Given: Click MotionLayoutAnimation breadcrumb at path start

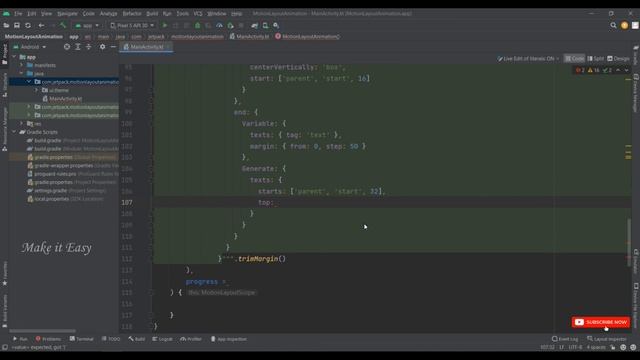Looking at the screenshot, I should tap(34, 36).
